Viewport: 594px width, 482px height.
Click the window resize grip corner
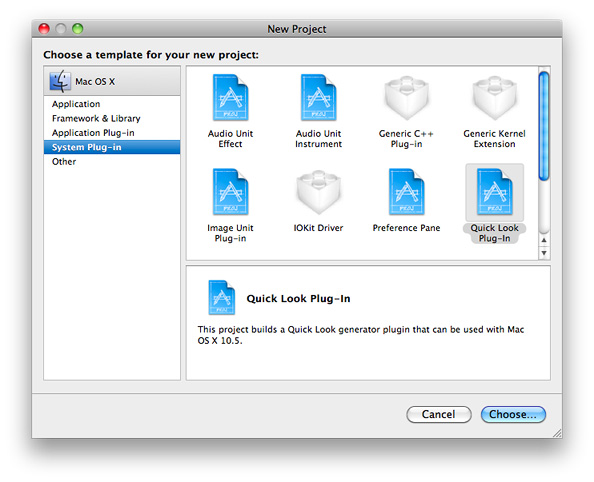coord(557,433)
